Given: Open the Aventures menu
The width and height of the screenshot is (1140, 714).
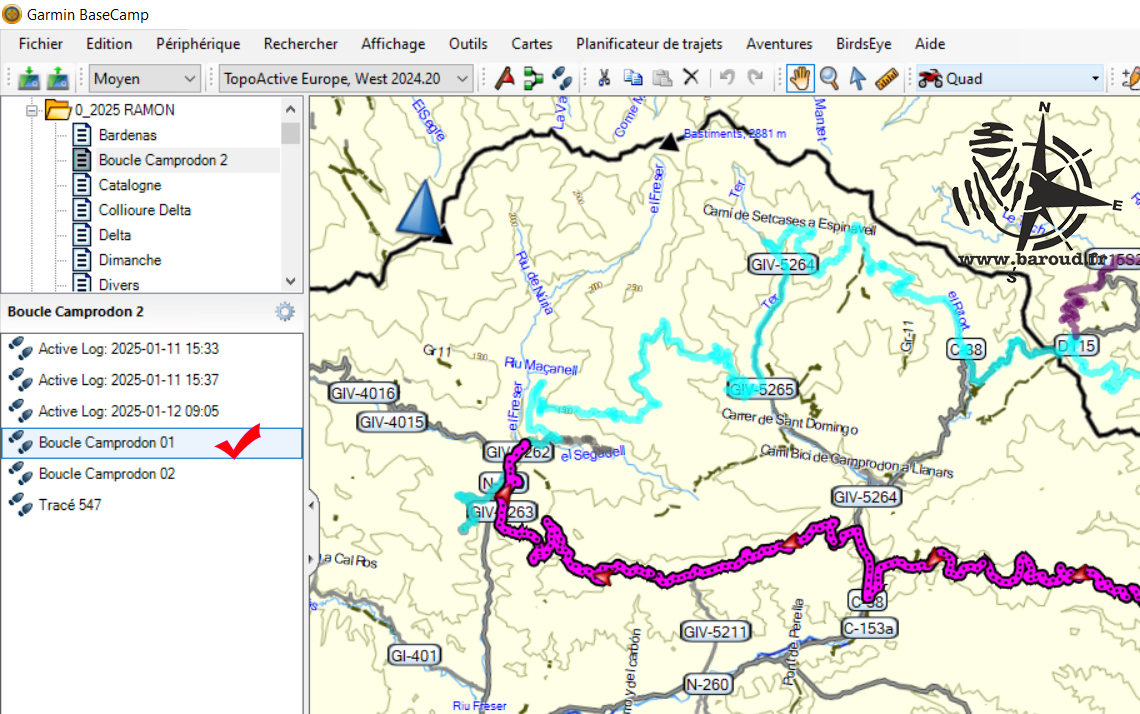Looking at the screenshot, I should tap(779, 44).
